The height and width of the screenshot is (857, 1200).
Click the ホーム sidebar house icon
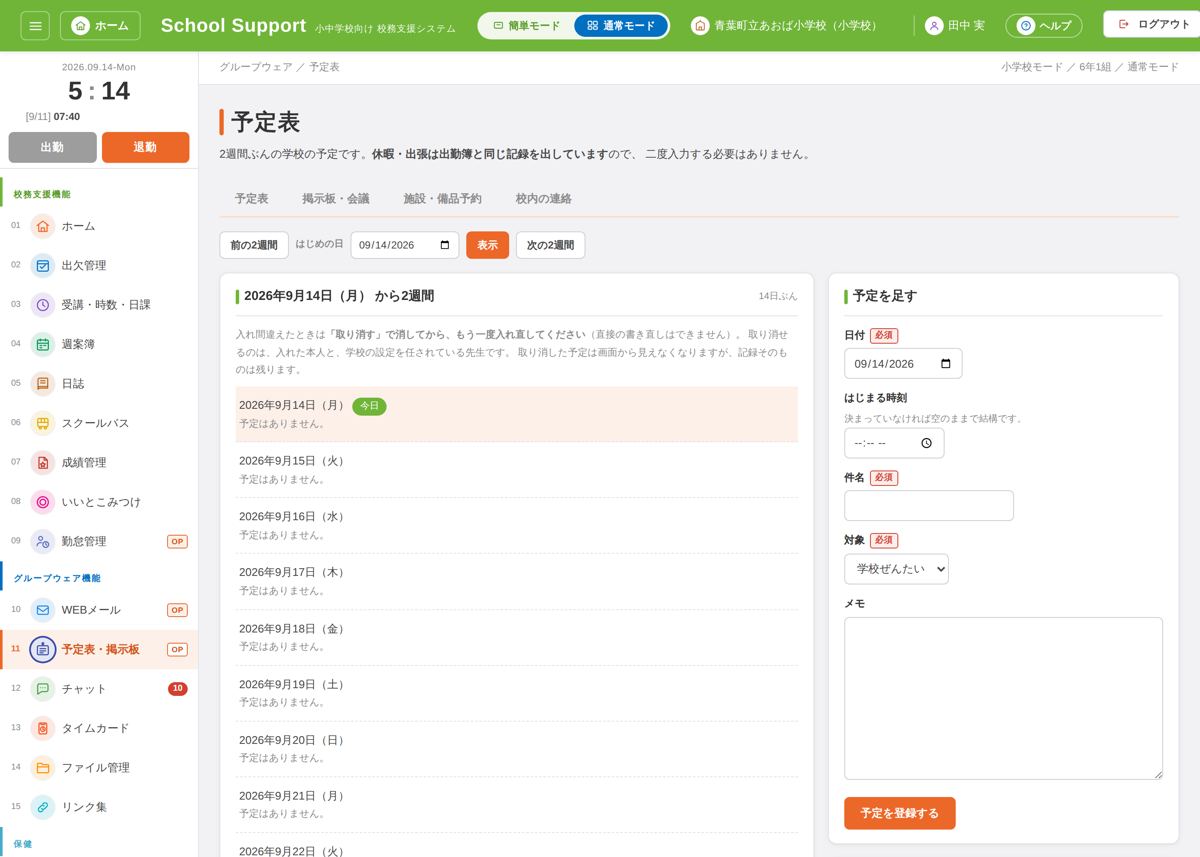pyautogui.click(x=43, y=226)
